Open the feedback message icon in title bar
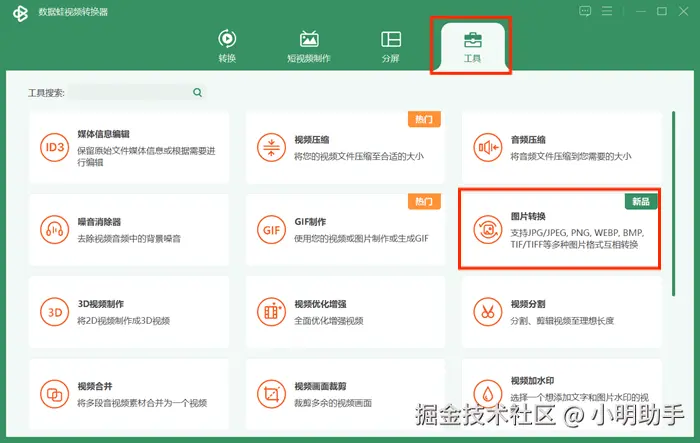This screenshot has height=443, width=700. [585, 11]
